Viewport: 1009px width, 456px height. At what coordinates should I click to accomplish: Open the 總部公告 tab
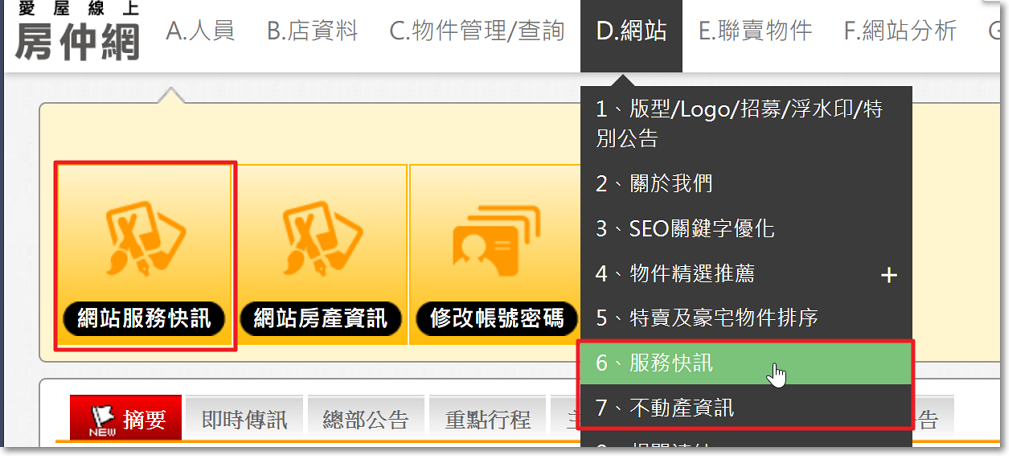click(366, 419)
